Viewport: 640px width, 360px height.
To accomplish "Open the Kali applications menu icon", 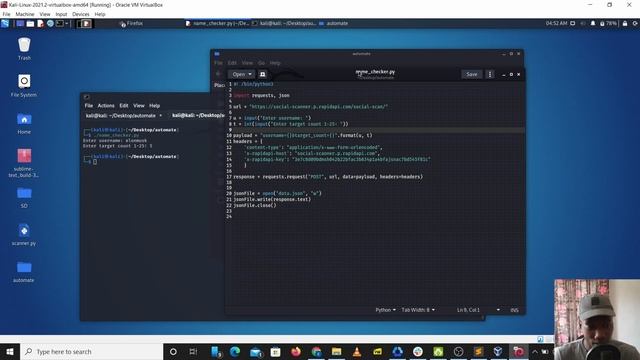I will (5, 23).
